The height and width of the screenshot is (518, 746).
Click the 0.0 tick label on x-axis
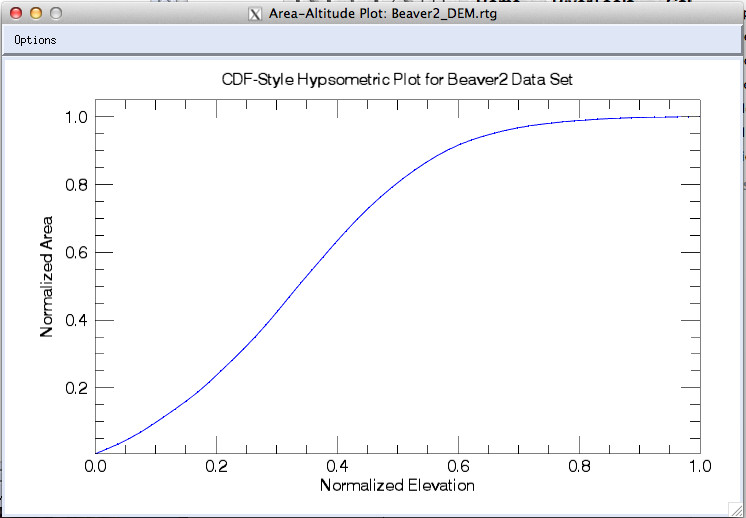pos(95,465)
